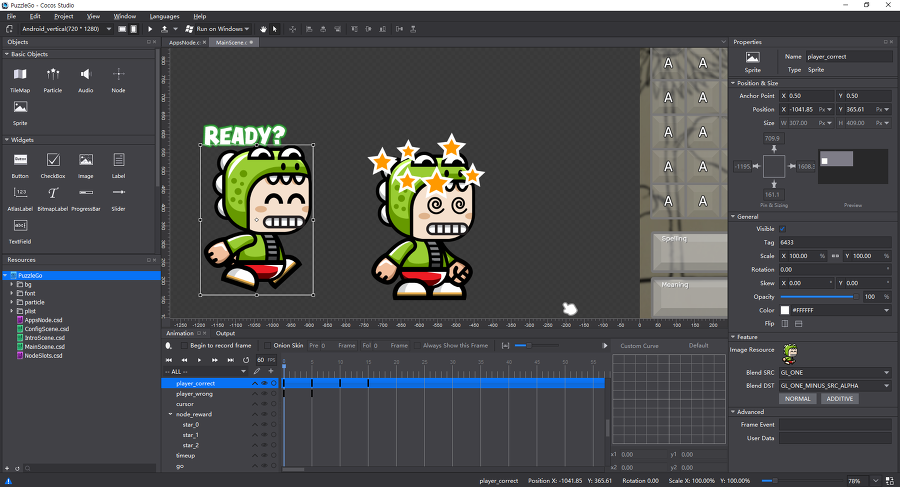Open the Project menu

[x=64, y=16]
